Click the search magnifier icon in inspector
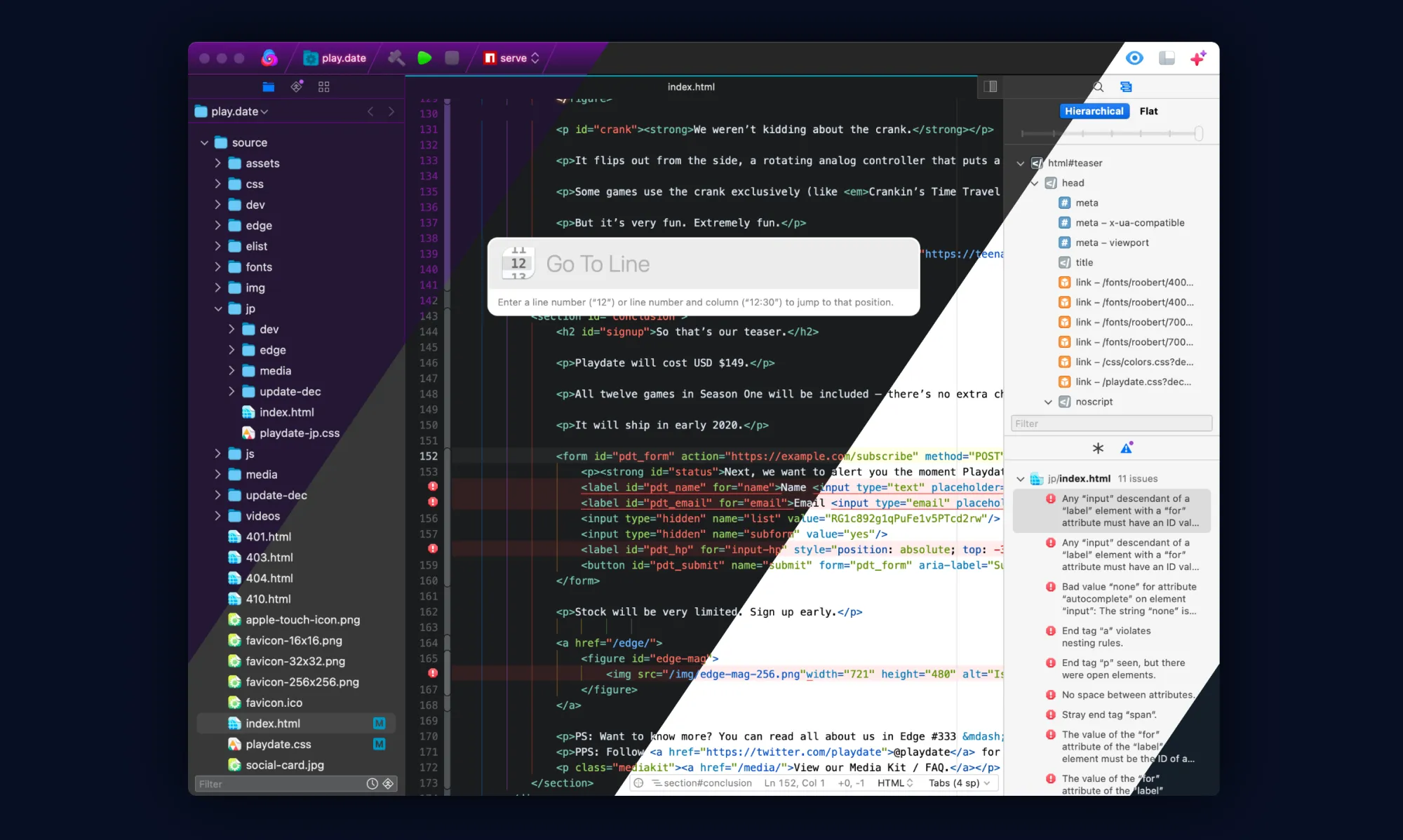The width and height of the screenshot is (1403, 840). (x=1099, y=87)
